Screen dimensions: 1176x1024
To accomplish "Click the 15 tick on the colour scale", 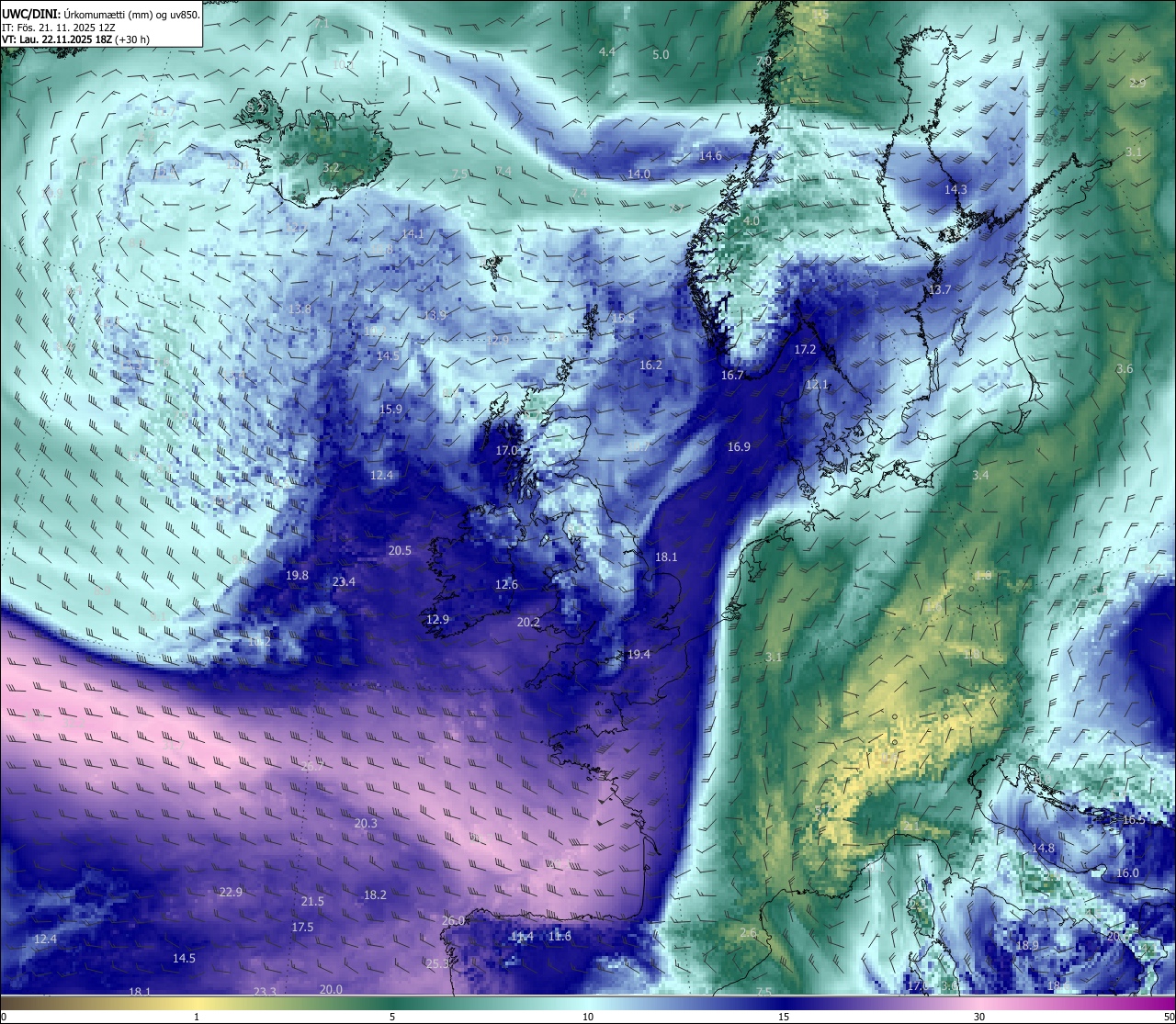I will 784,1017.
